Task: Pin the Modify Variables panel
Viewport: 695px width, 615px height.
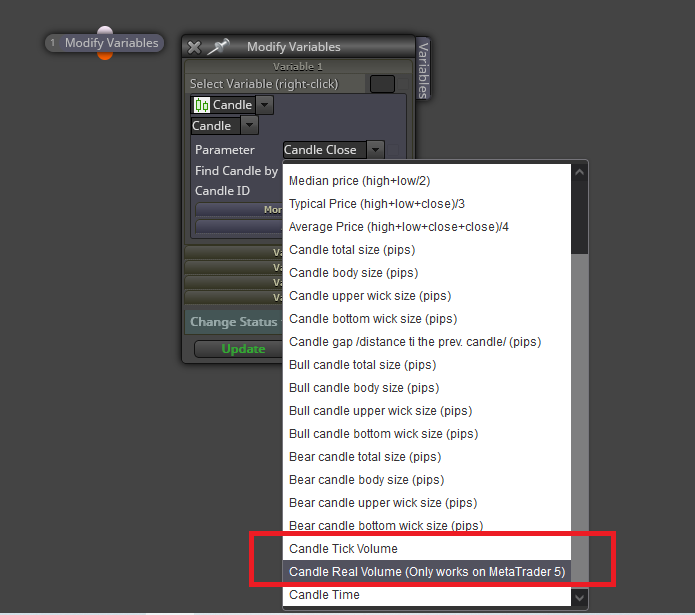Action: 218,47
